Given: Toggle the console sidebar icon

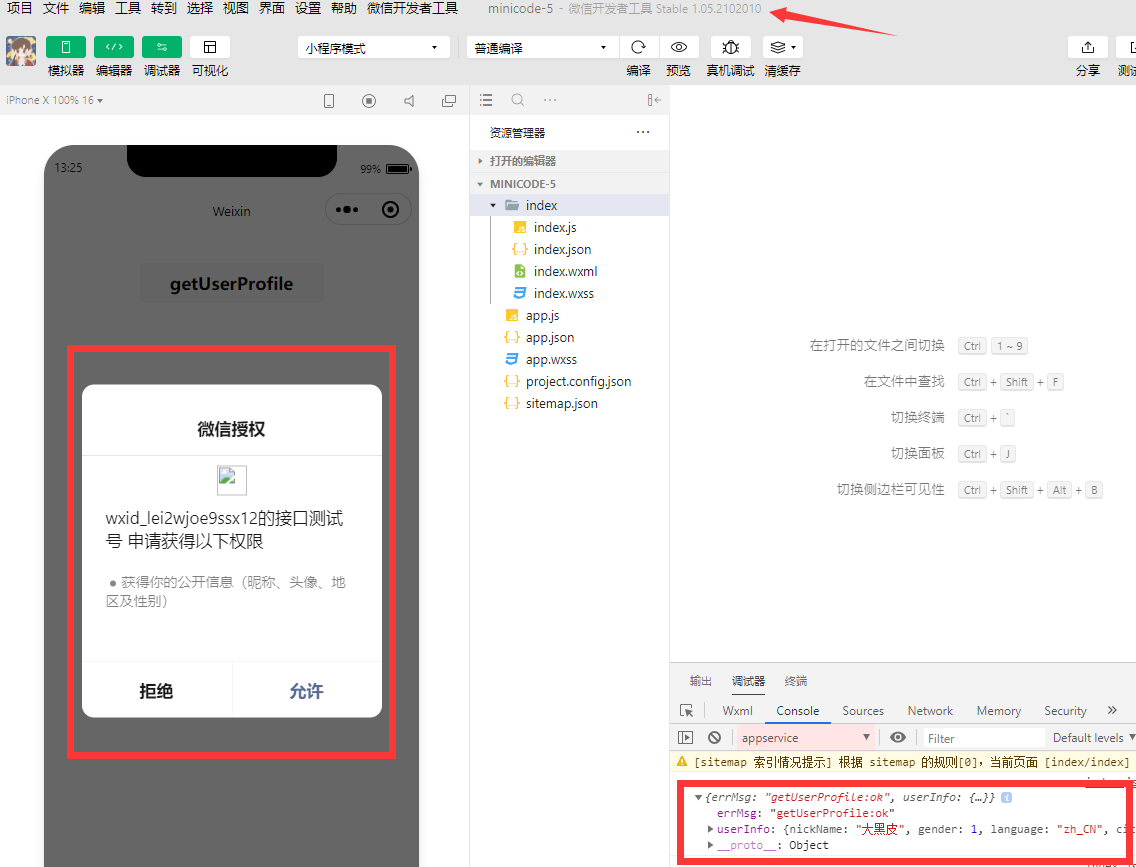Looking at the screenshot, I should (x=685, y=737).
